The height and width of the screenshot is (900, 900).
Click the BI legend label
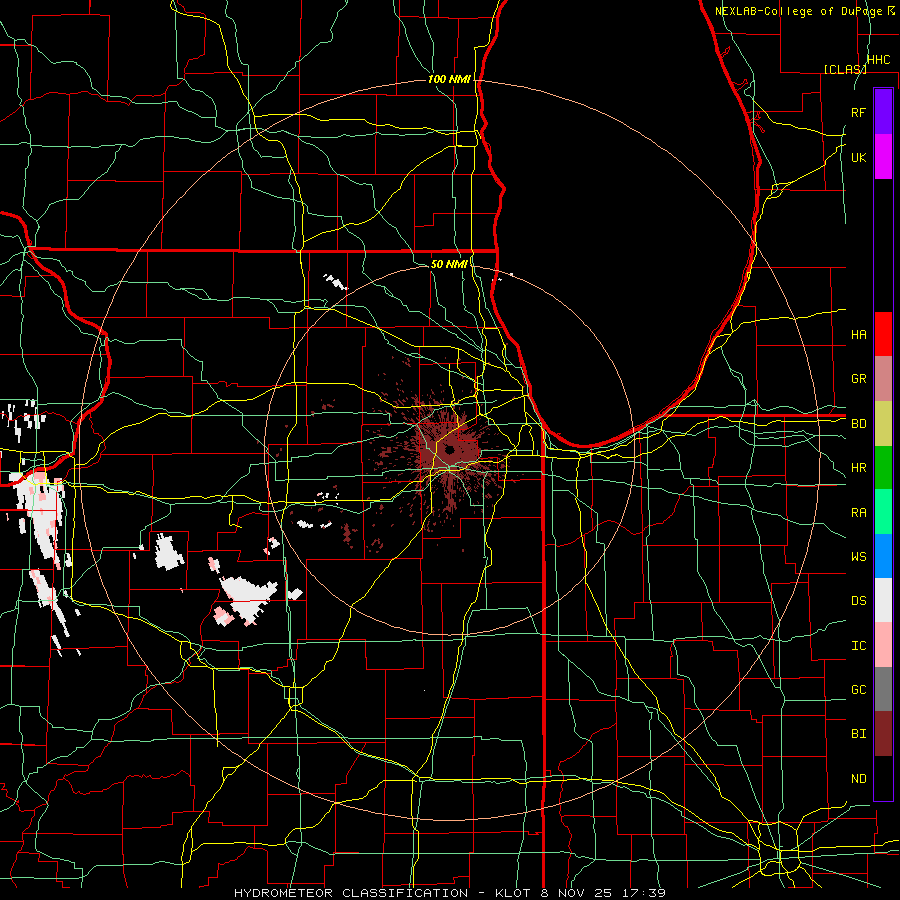[859, 734]
